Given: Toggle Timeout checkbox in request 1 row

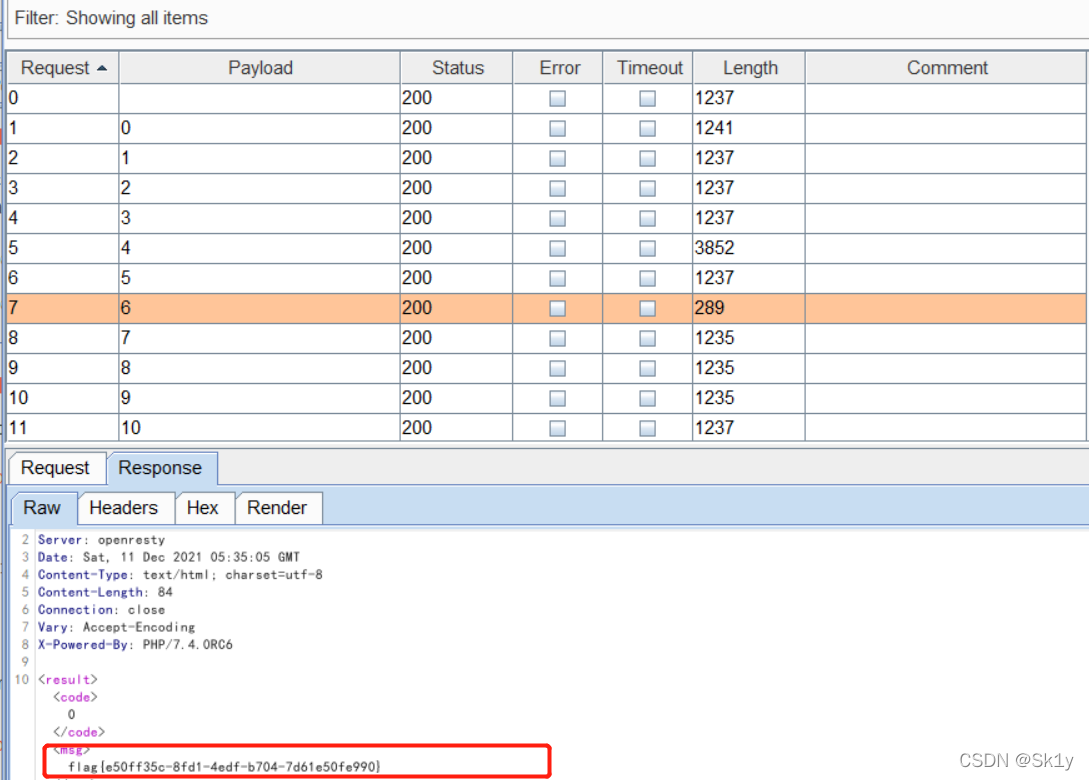Looking at the screenshot, I should (x=647, y=128).
